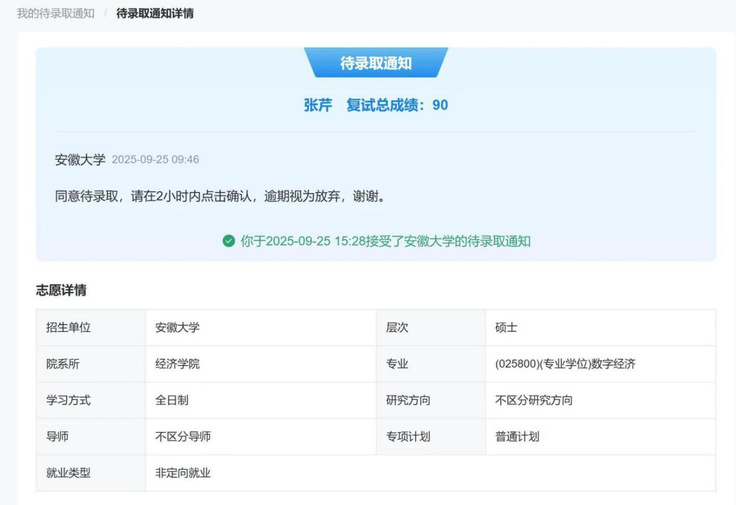This screenshot has height=505, width=736.
Task: Click the 2025-09-25 09:46 timestamp
Action: 155,160
